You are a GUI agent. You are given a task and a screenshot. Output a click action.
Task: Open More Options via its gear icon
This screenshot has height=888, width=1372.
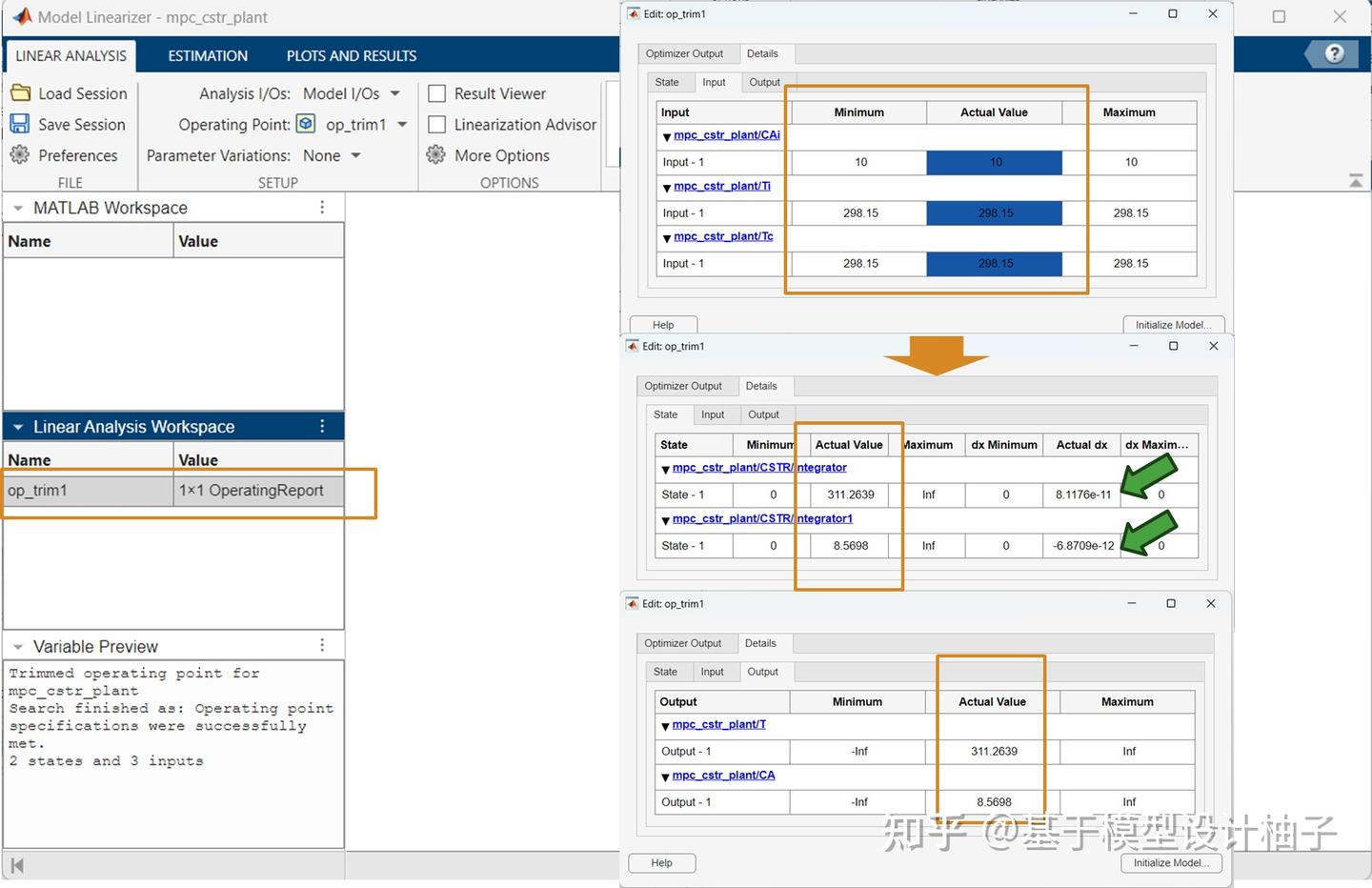tap(436, 154)
